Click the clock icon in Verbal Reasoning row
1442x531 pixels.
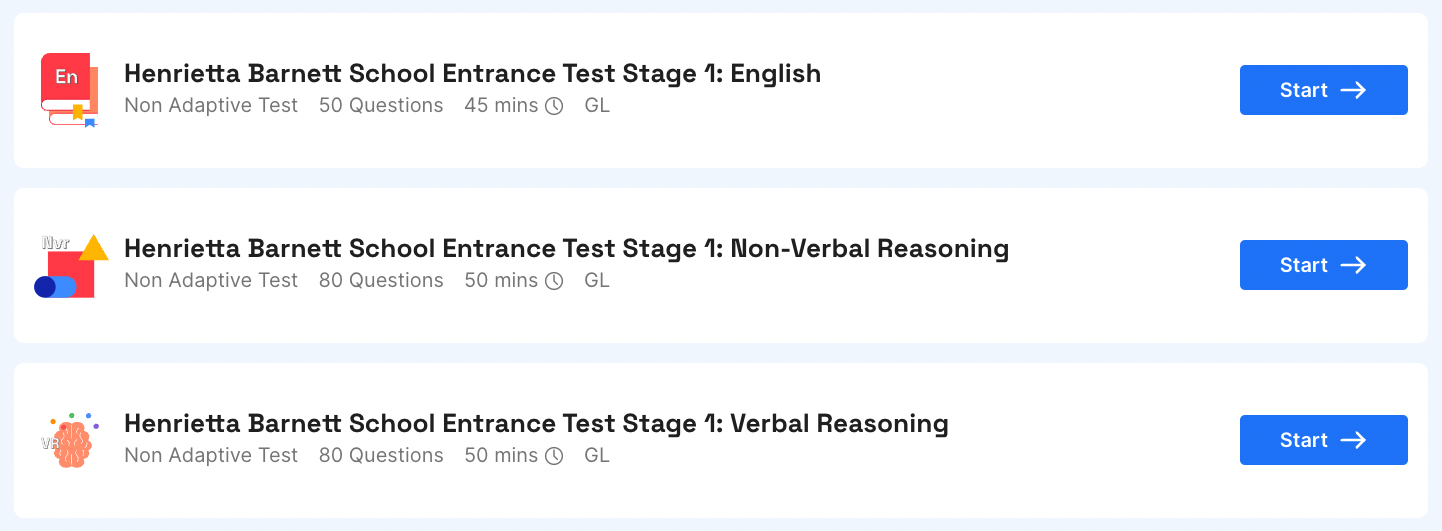click(554, 456)
